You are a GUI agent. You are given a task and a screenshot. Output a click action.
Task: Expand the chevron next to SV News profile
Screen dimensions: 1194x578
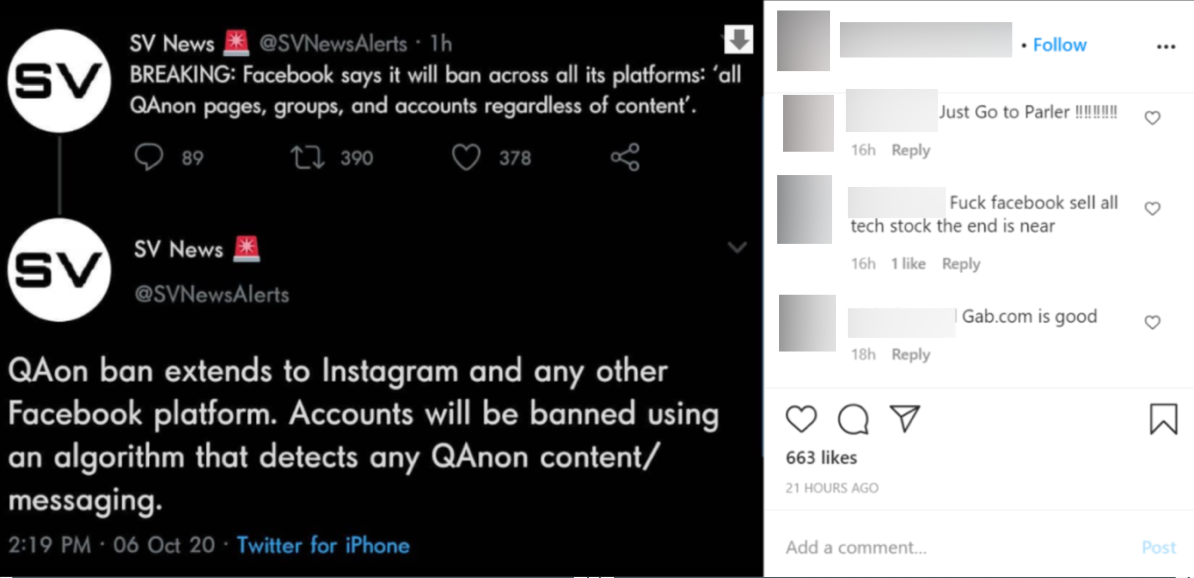[738, 247]
